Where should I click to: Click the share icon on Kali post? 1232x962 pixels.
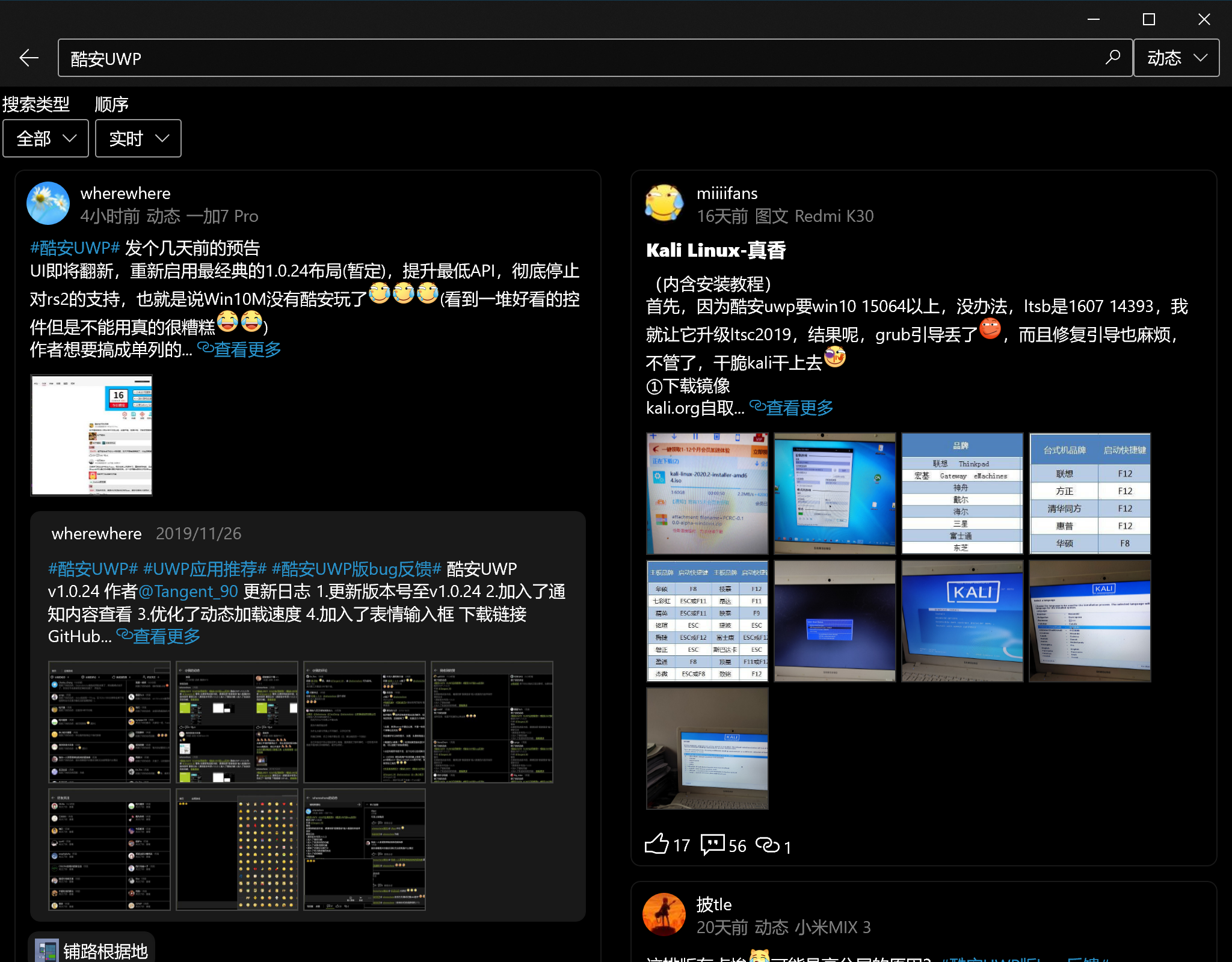768,844
